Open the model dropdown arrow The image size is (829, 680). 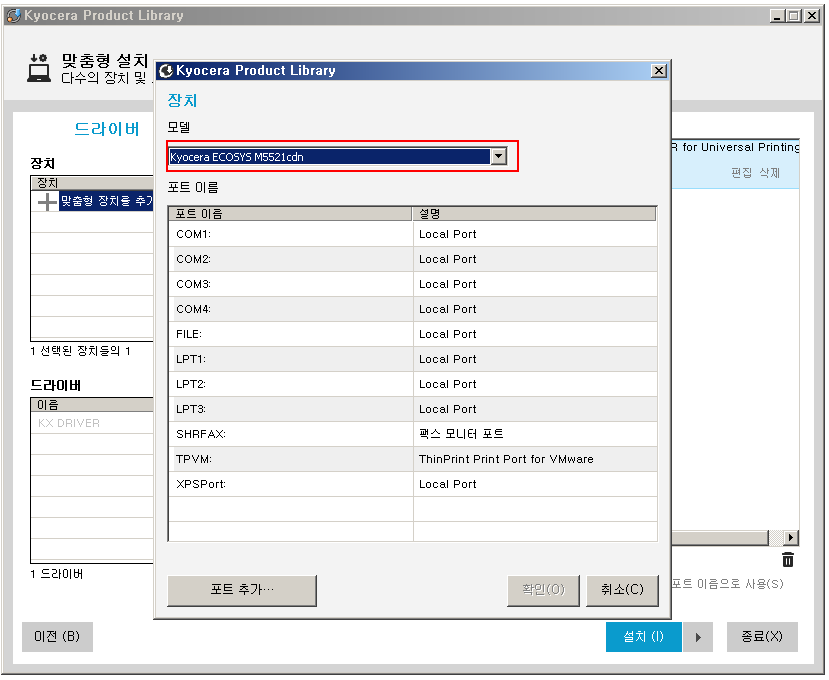point(499,157)
